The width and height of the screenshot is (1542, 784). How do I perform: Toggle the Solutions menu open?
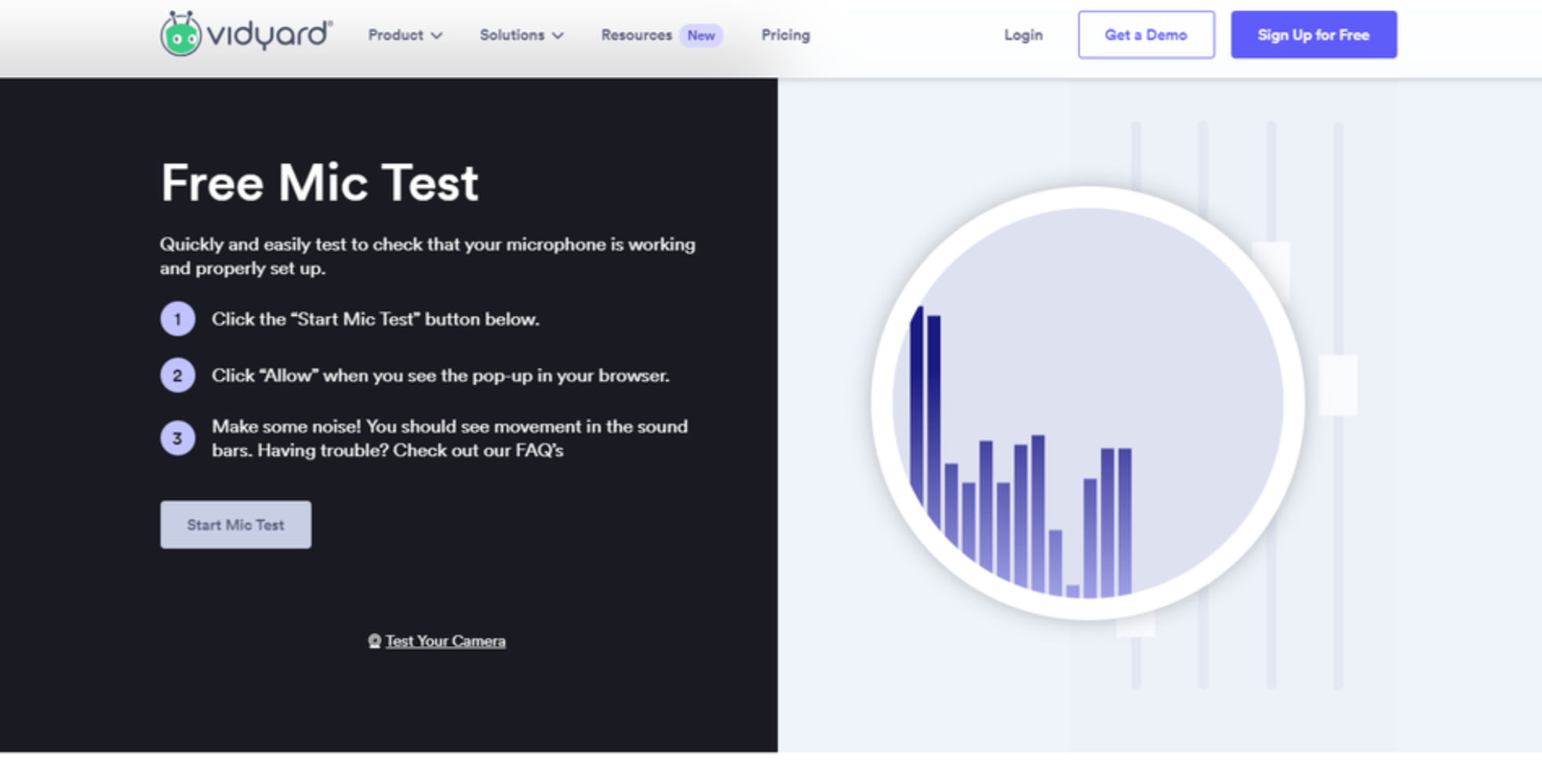[511, 35]
